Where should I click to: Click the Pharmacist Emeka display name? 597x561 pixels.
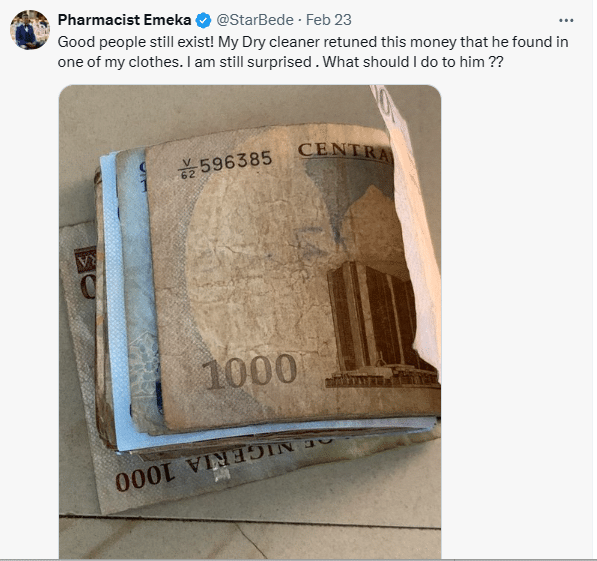(x=125, y=20)
